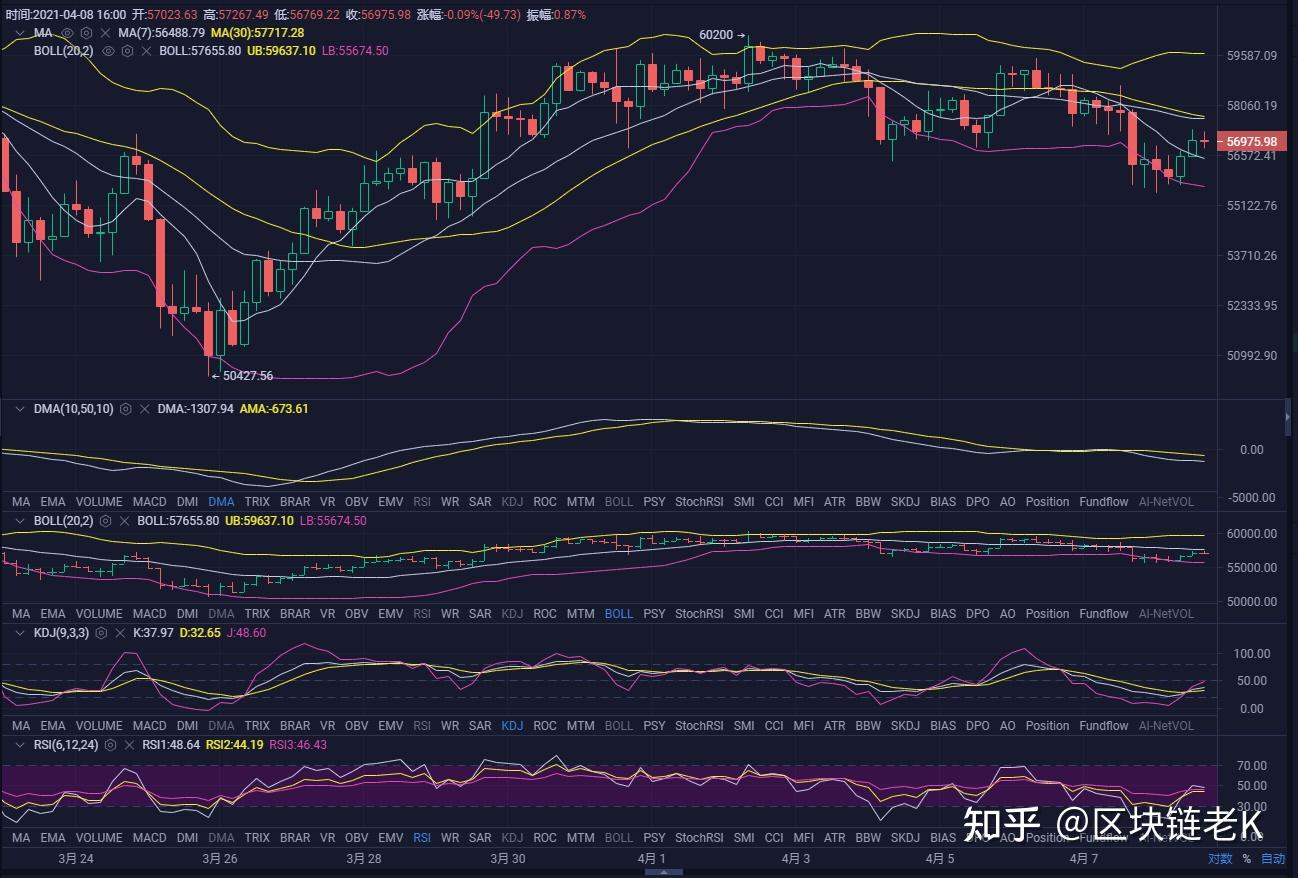Select StochRSI tab under the DMA chart
1298x878 pixels.
(x=699, y=502)
